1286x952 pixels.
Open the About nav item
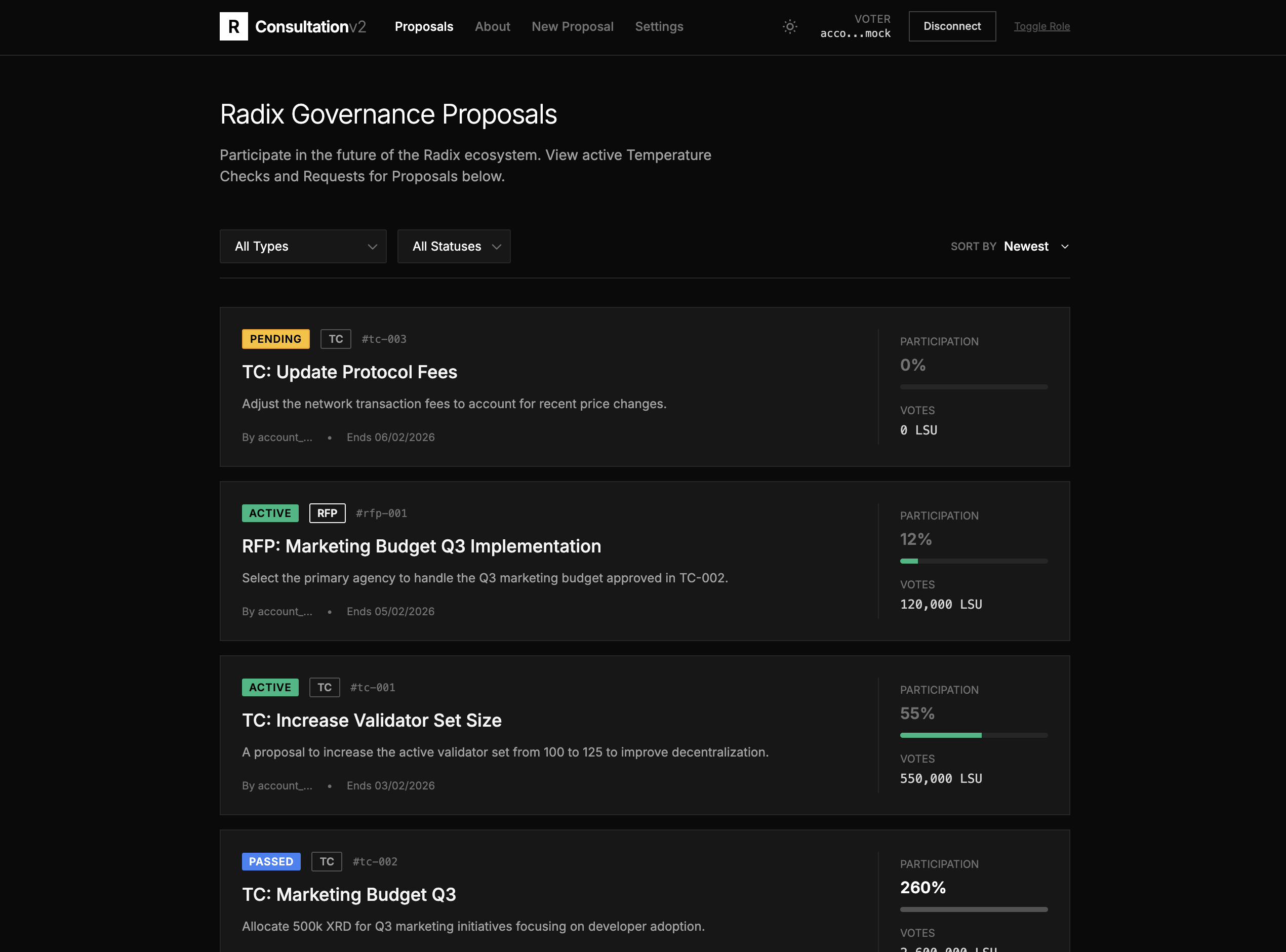pos(492,26)
